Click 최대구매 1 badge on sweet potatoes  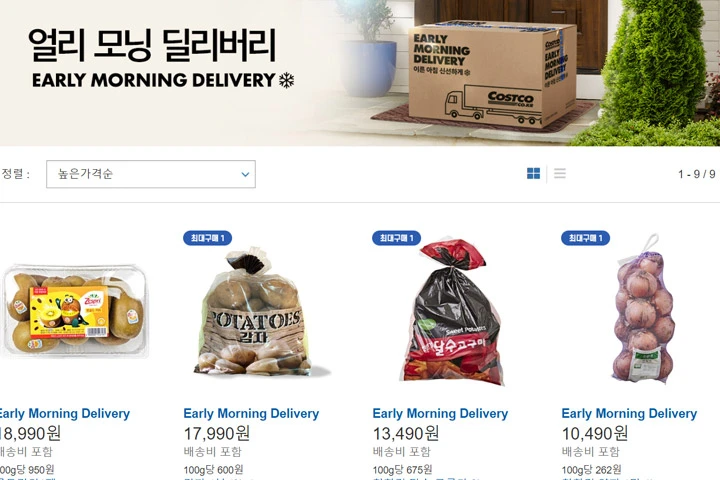[x=396, y=238]
